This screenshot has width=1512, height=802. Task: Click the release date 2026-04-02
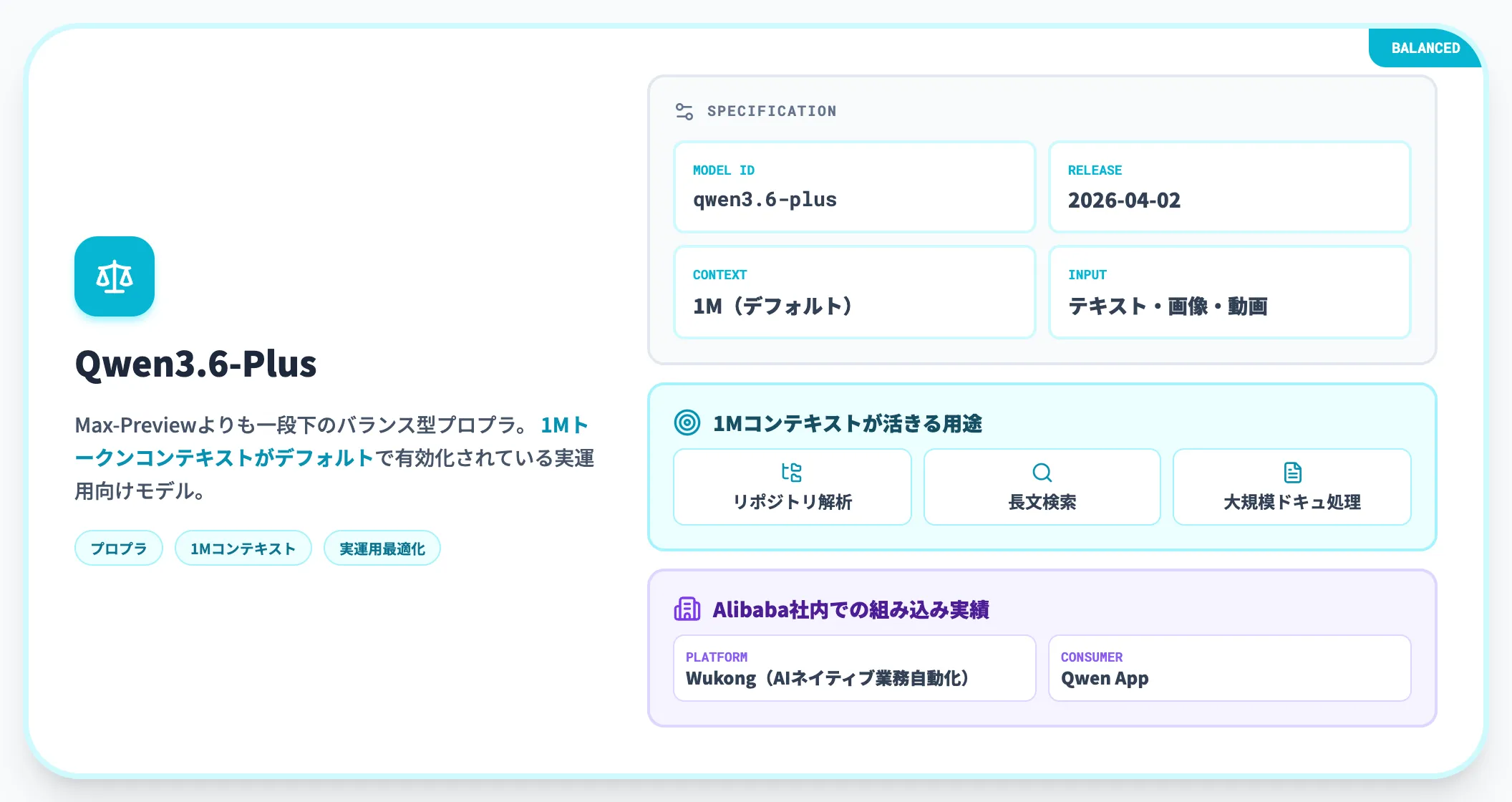click(x=1124, y=200)
